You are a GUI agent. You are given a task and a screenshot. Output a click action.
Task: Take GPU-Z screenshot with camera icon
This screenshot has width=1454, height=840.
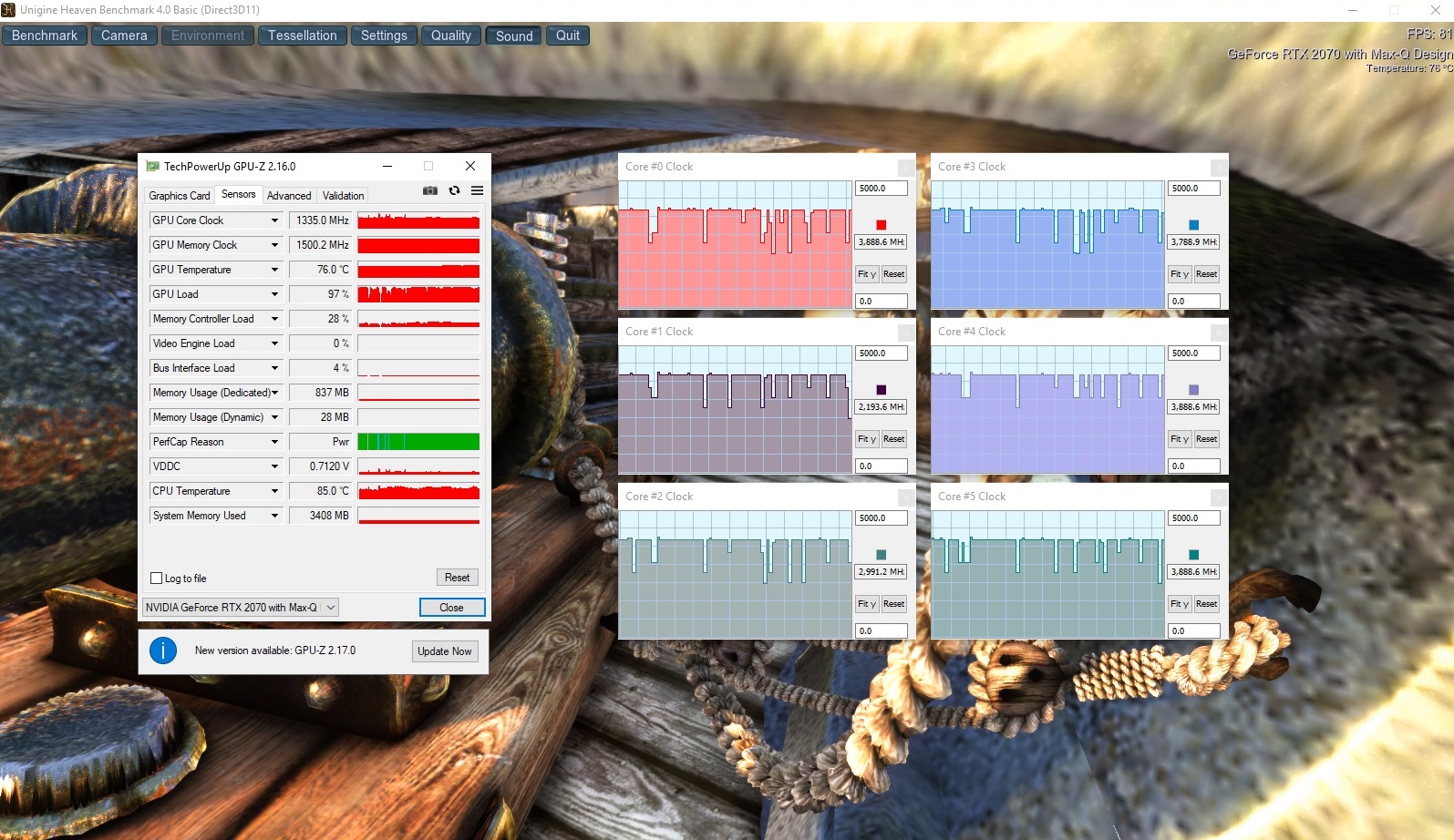click(x=430, y=190)
